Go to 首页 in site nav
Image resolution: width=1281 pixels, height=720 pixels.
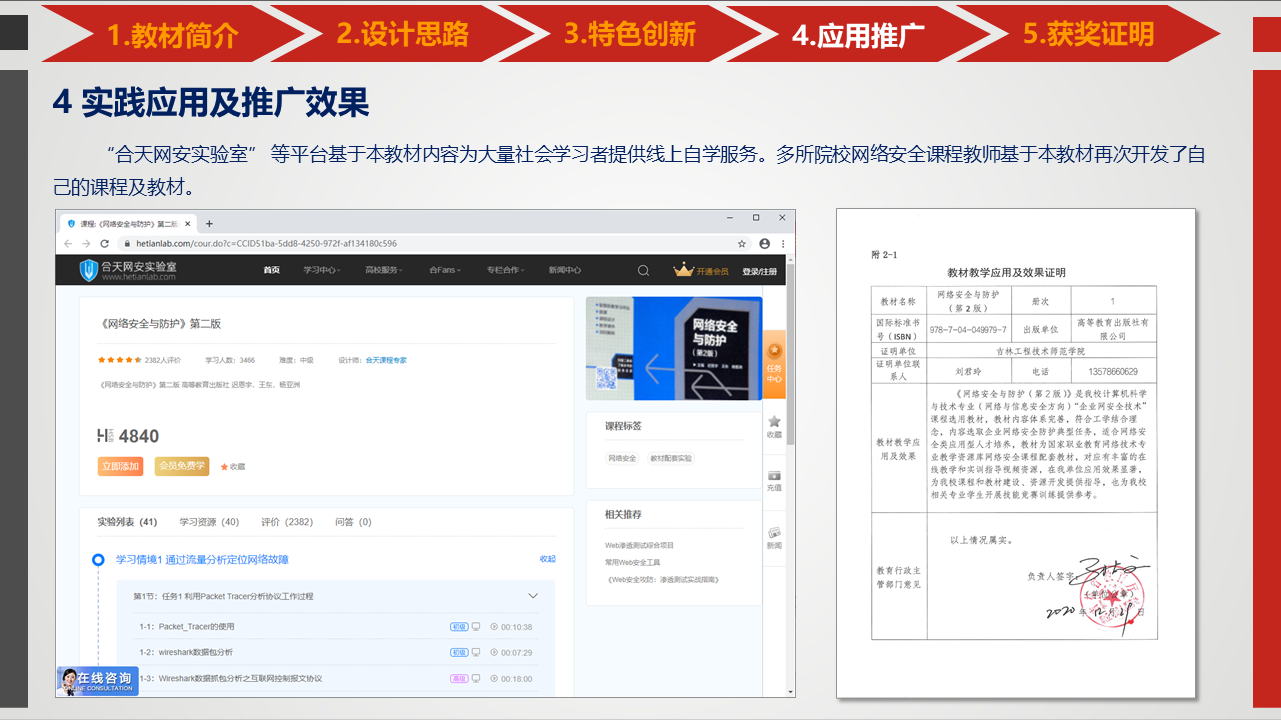[271, 270]
